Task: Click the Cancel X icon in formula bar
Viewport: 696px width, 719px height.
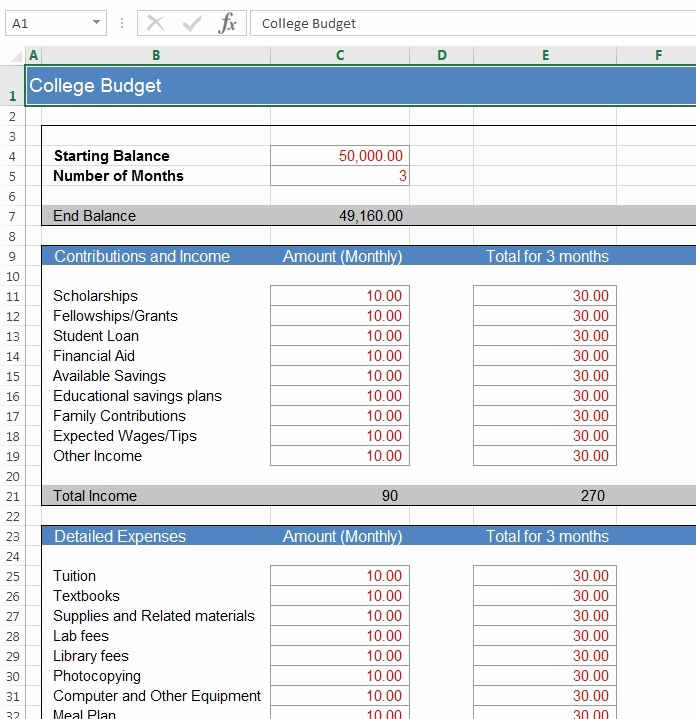Action: point(155,23)
